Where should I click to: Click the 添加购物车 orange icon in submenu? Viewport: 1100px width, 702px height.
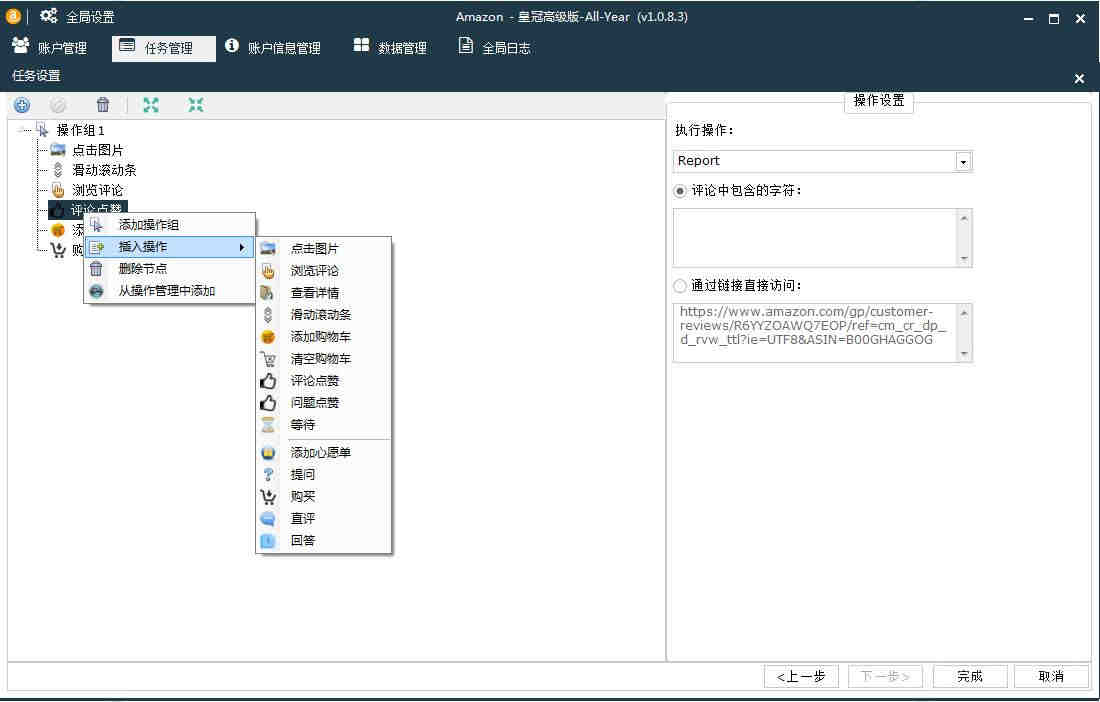coord(268,337)
